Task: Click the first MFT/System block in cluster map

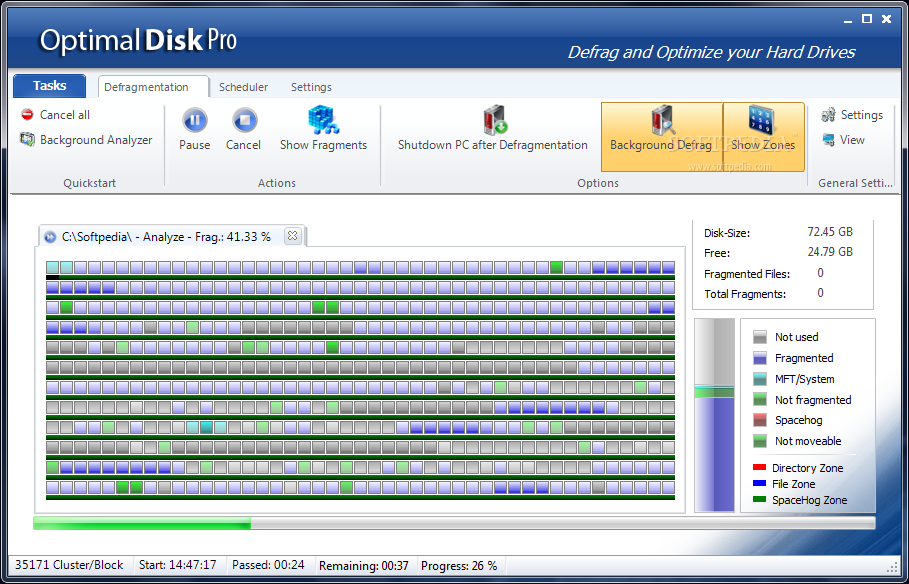Action: pos(52,267)
